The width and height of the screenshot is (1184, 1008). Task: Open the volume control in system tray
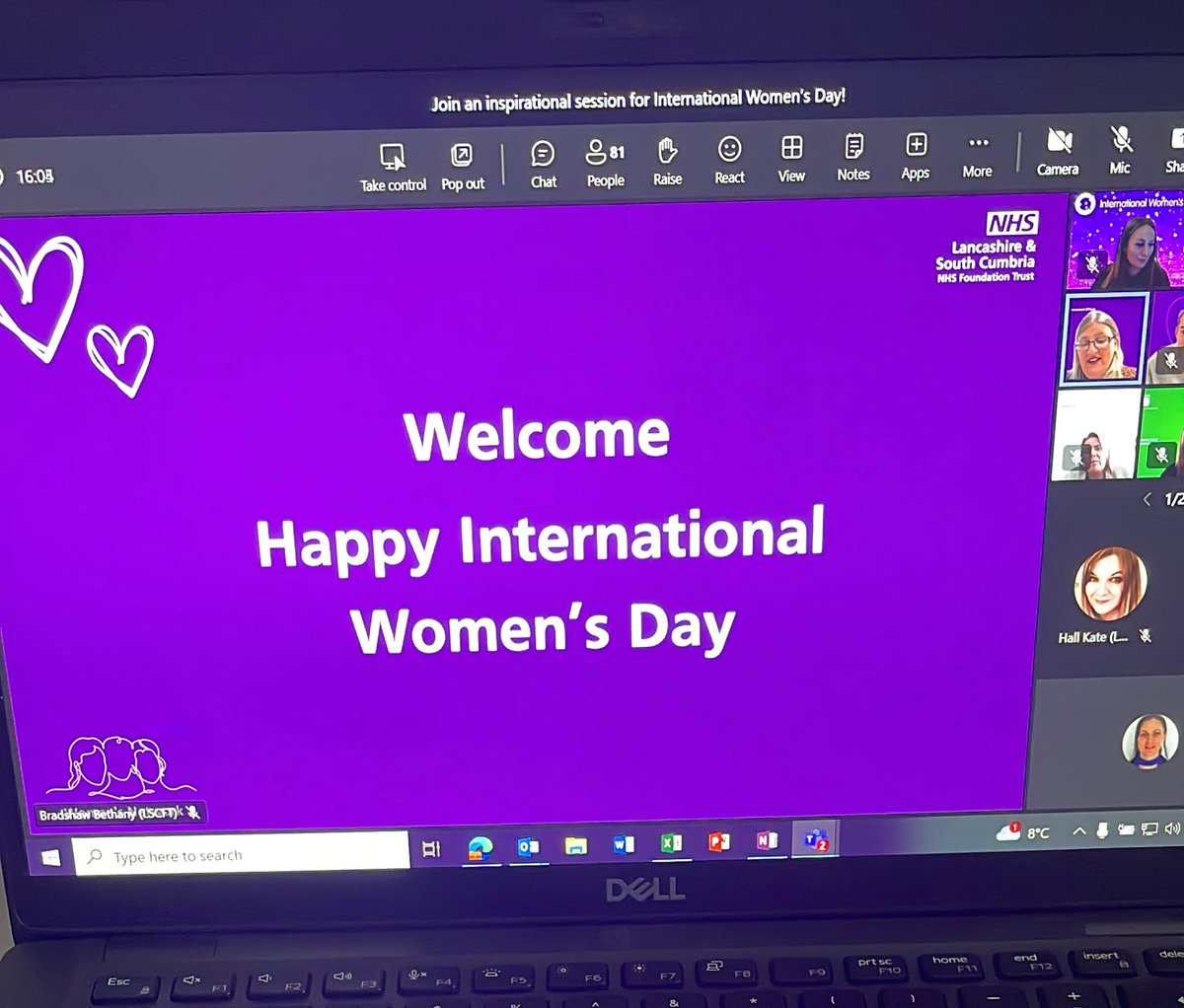[1172, 828]
